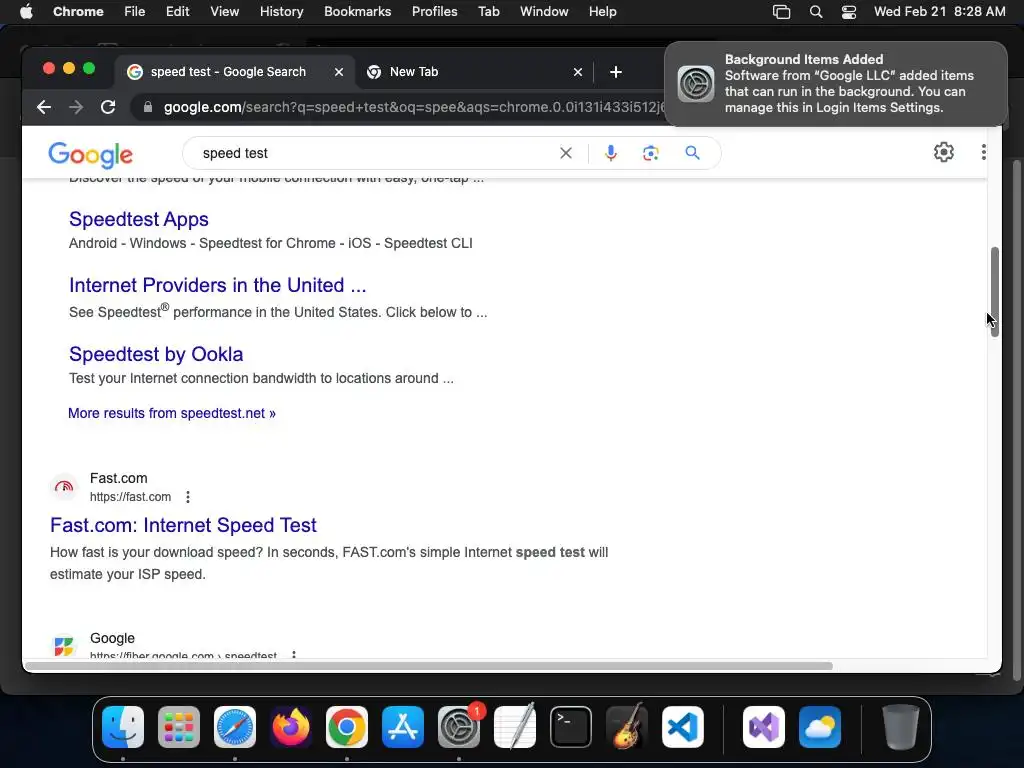Open the Chrome application menu
Image resolution: width=1024 pixels, height=768 pixels.
point(78,12)
